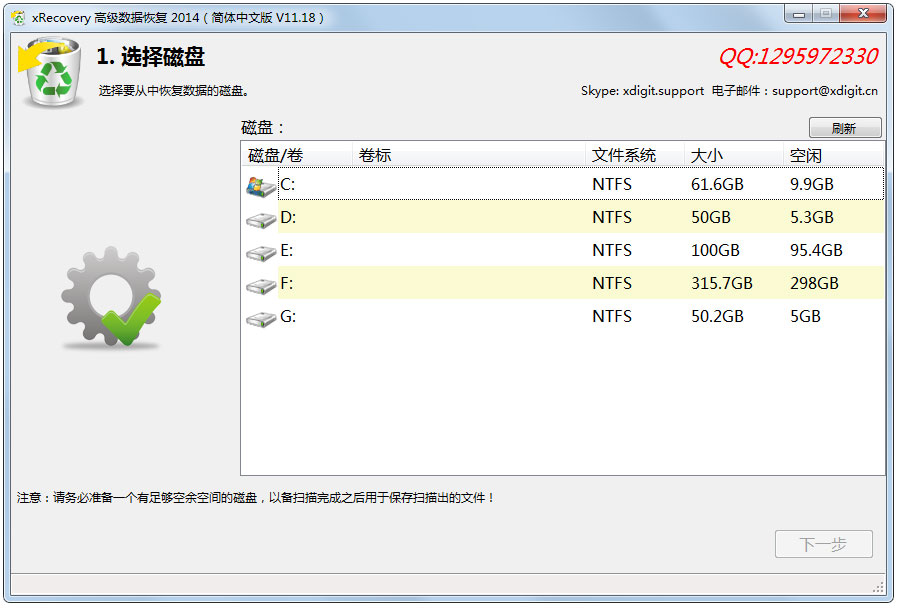Image resolution: width=899 pixels, height=608 pixels.
Task: Select the F: drive label
Action: click(286, 283)
